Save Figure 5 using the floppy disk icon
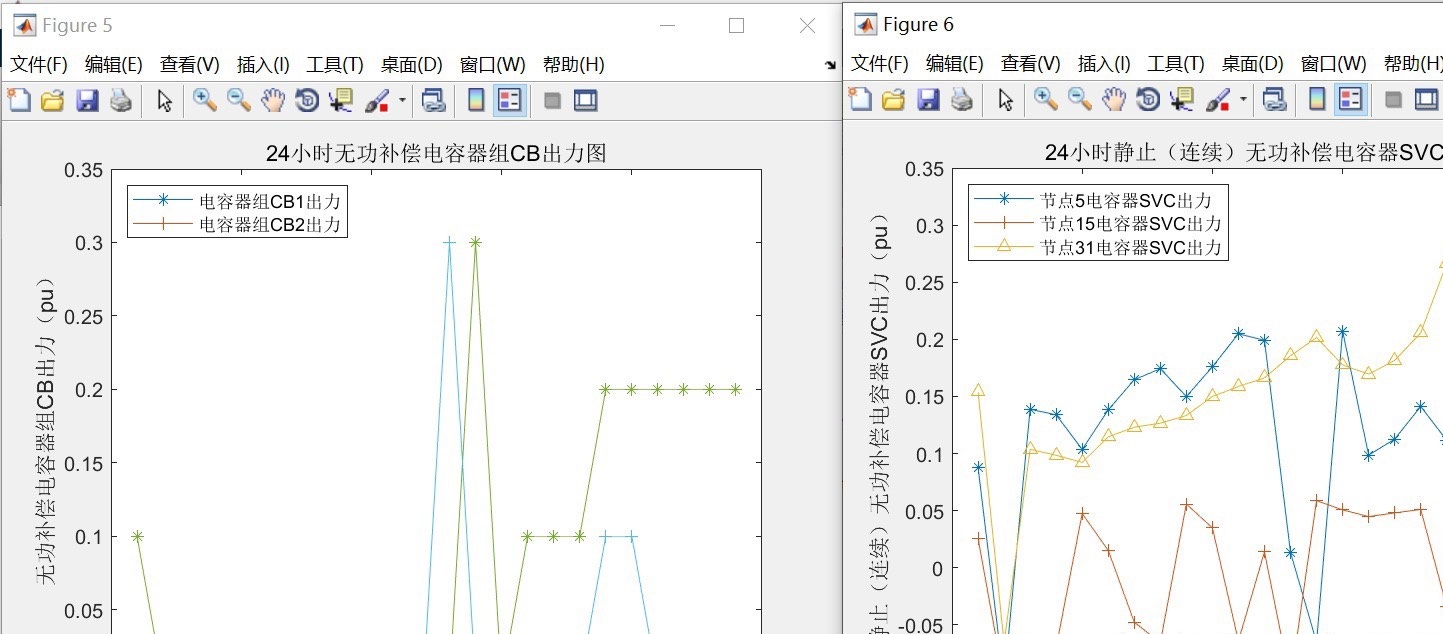This screenshot has width=1443, height=634. point(87,100)
